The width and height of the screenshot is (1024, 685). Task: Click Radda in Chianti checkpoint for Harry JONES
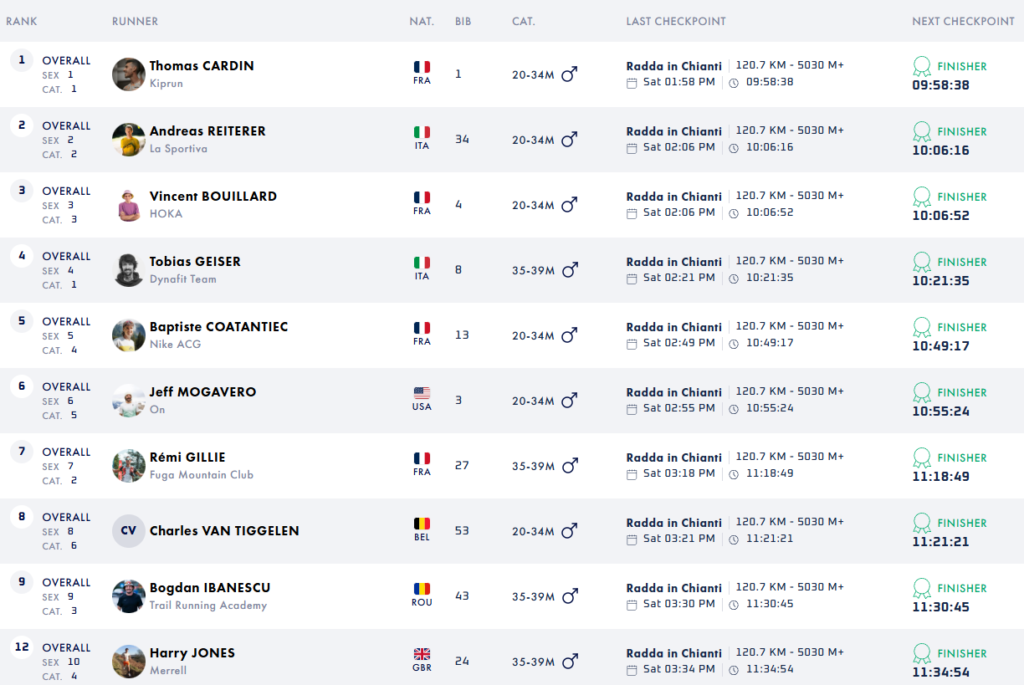tap(673, 653)
